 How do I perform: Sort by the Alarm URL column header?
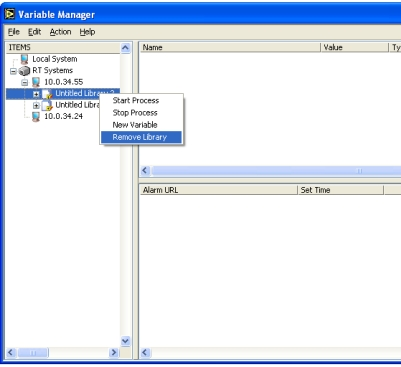click(x=218, y=190)
